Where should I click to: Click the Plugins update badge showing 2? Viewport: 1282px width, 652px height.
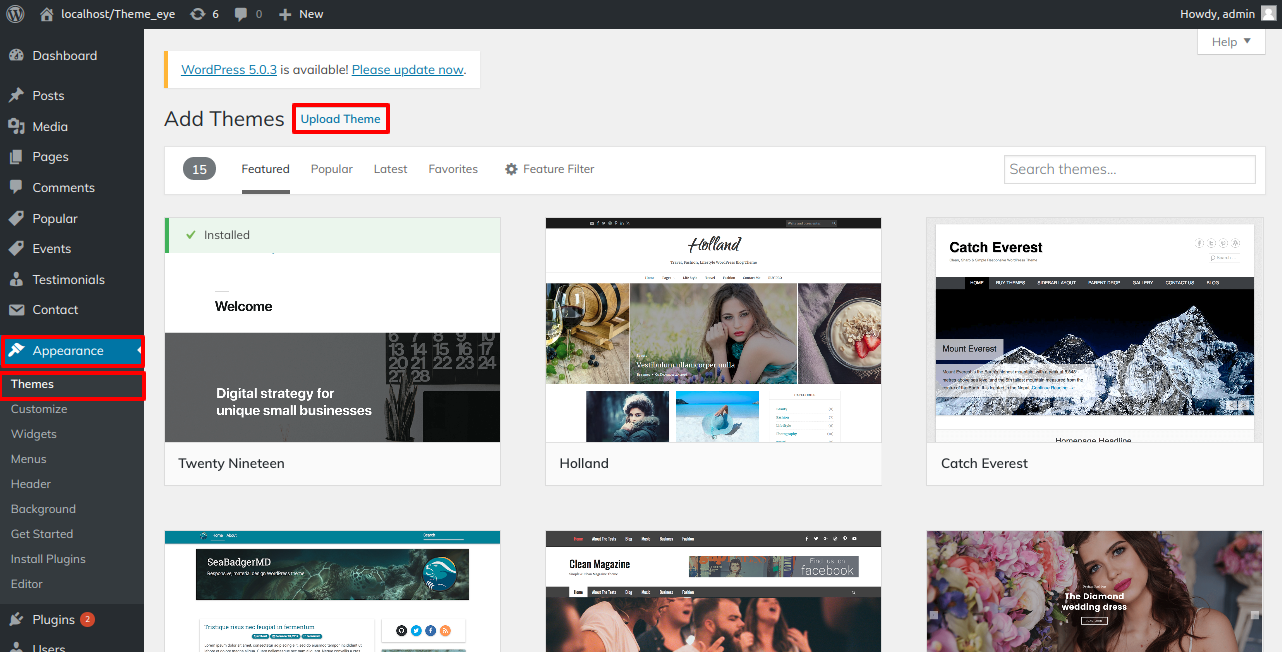click(x=87, y=620)
